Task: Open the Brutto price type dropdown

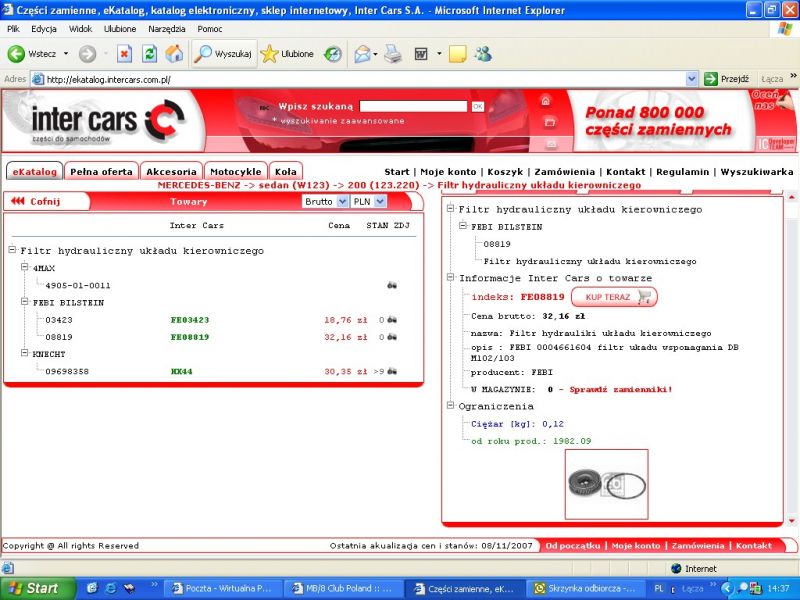Action: (x=325, y=202)
